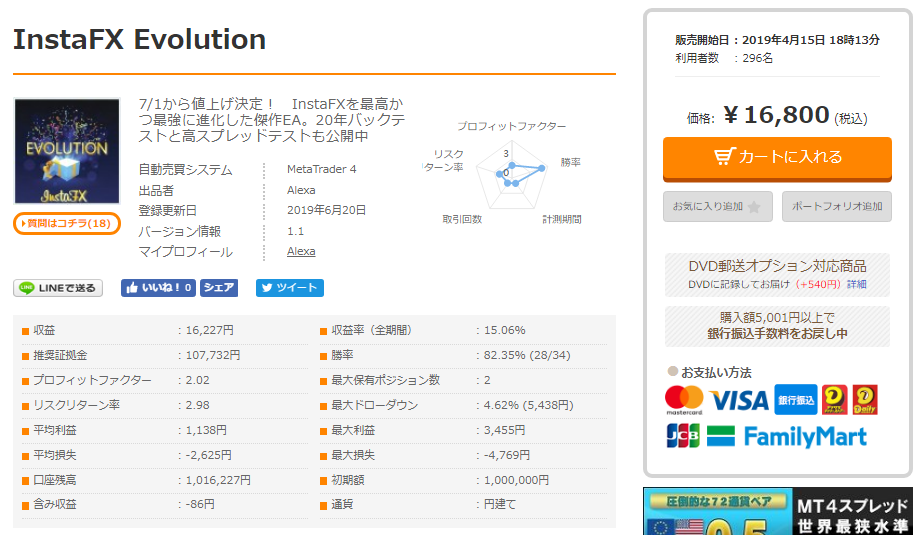Add item to cart with orange button

pos(777,158)
